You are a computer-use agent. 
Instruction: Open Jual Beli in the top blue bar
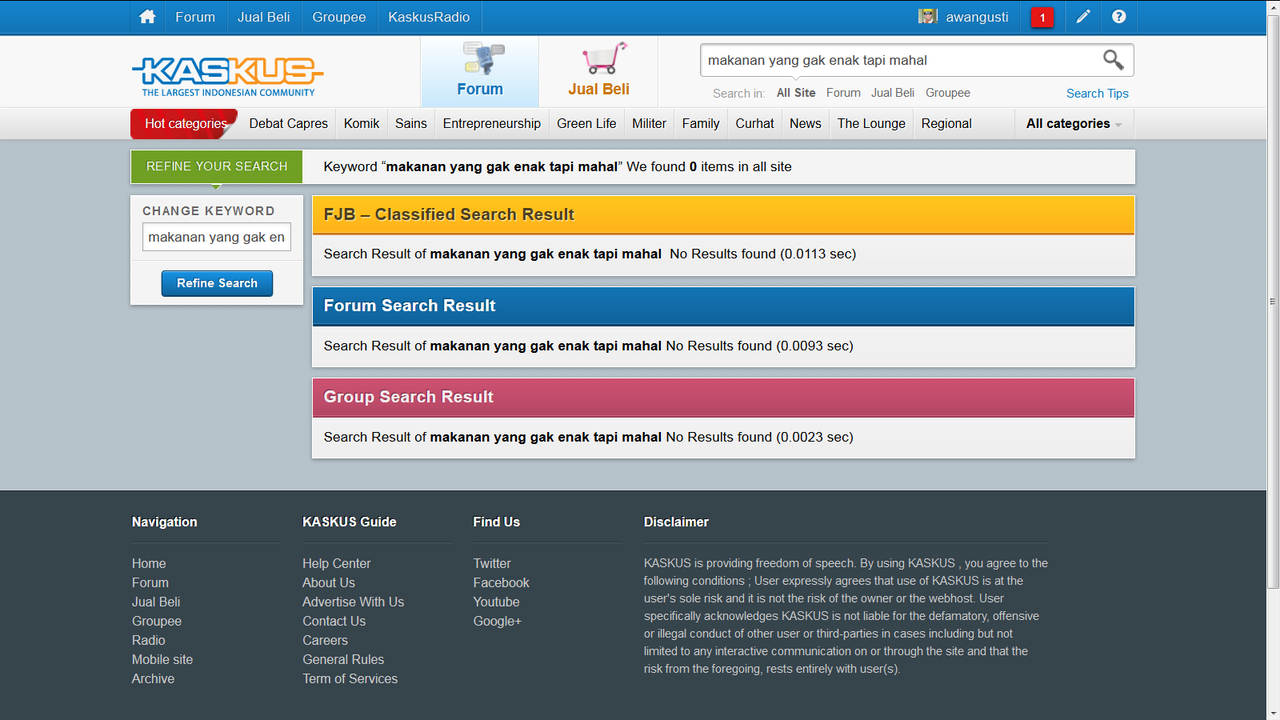point(264,17)
